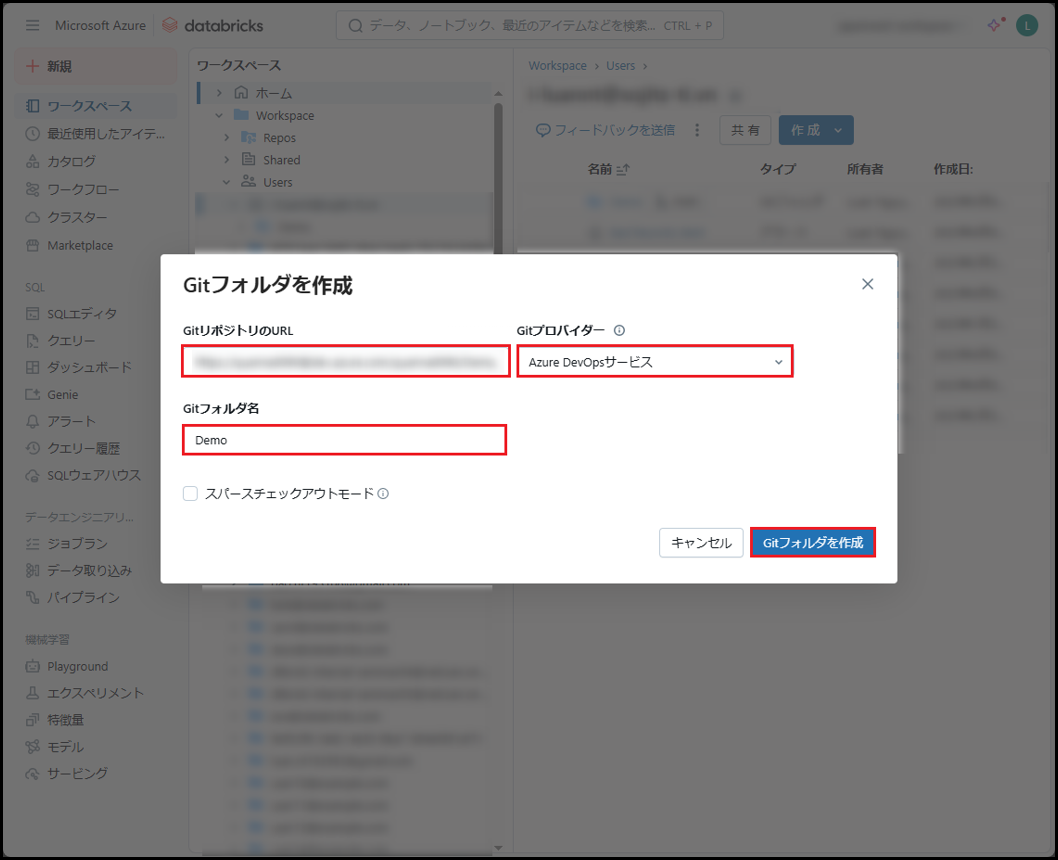Click the サービング icon
Image resolution: width=1058 pixels, height=860 pixels.
[32, 774]
